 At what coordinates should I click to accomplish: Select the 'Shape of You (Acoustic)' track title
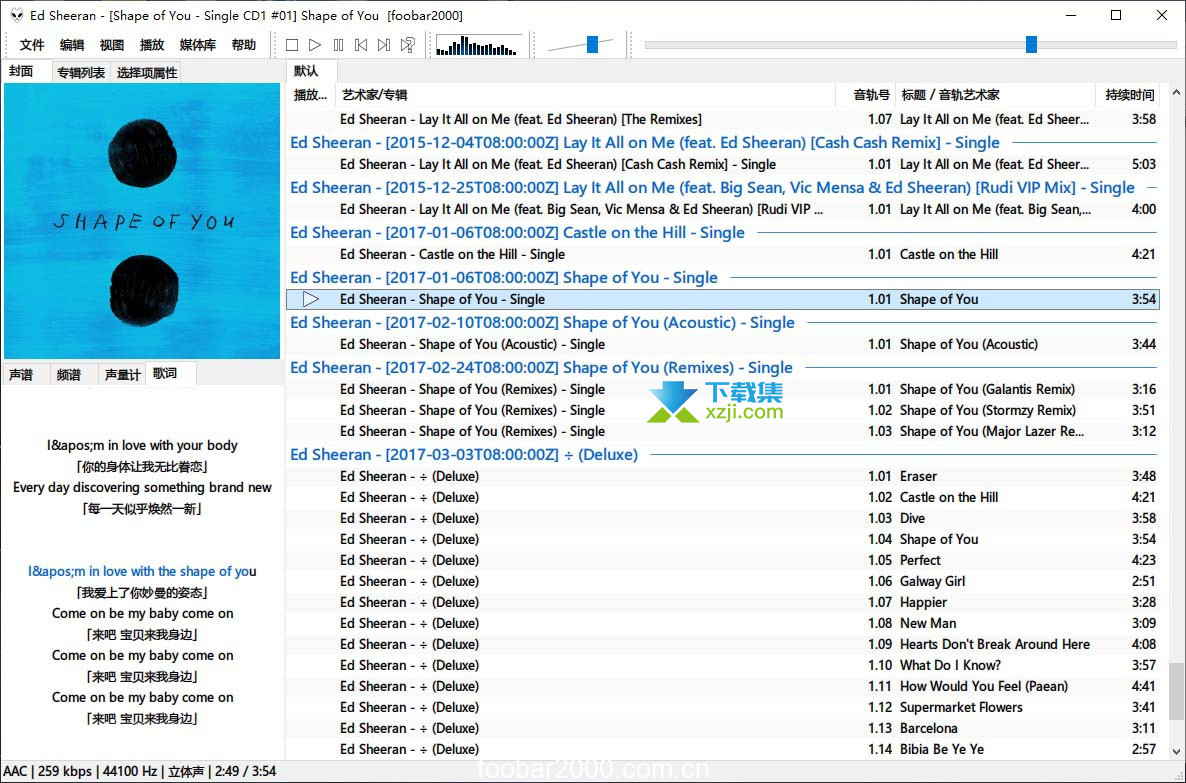point(969,344)
